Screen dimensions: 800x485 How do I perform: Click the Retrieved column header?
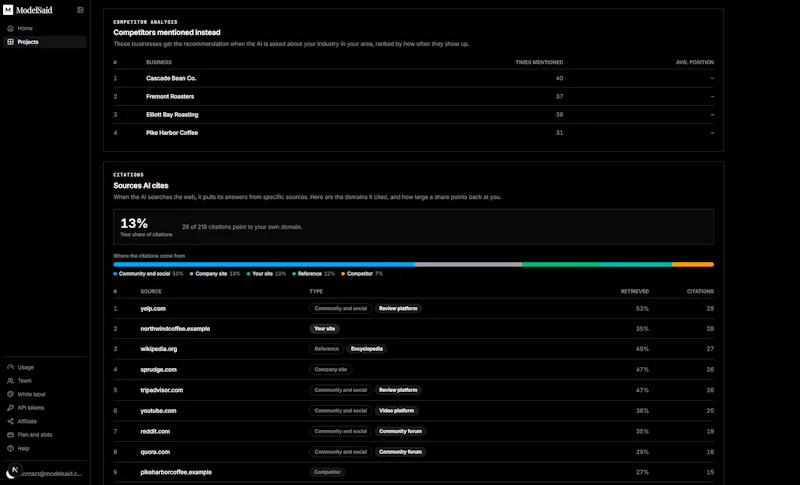[635, 292]
